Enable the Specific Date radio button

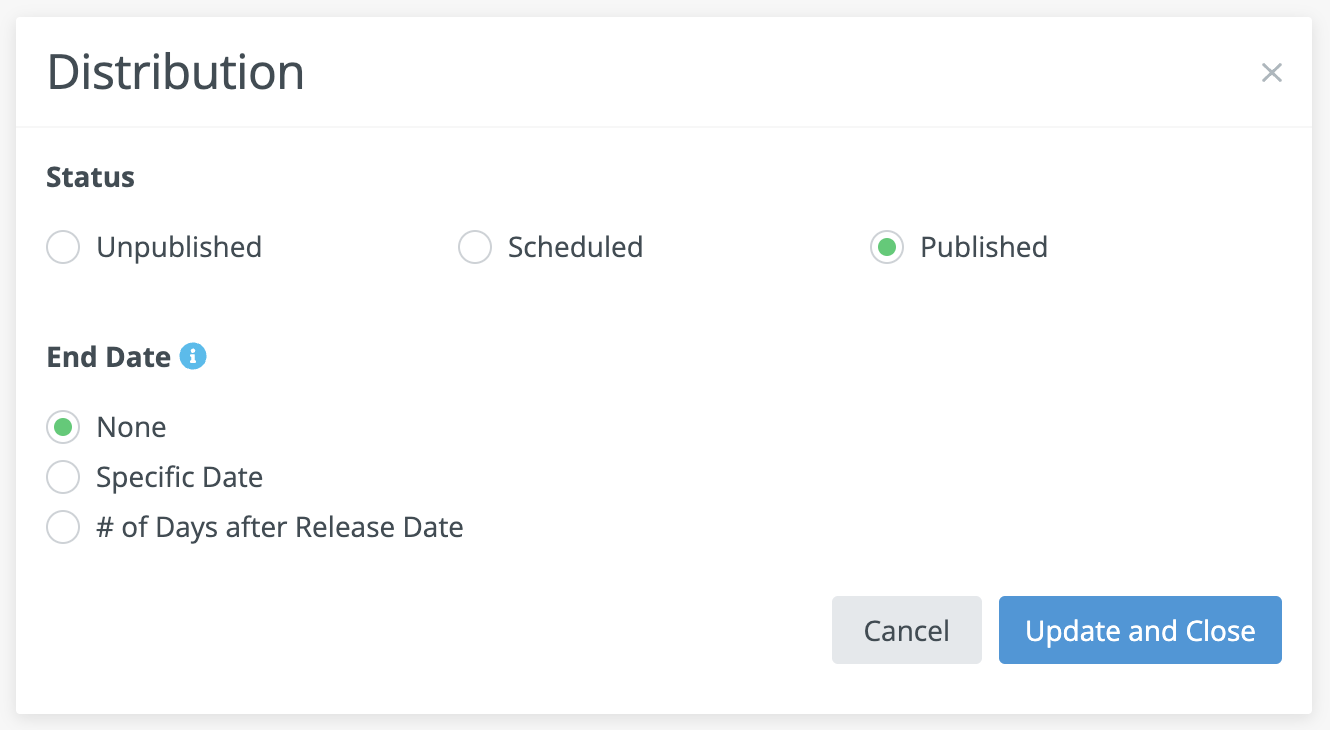63,477
